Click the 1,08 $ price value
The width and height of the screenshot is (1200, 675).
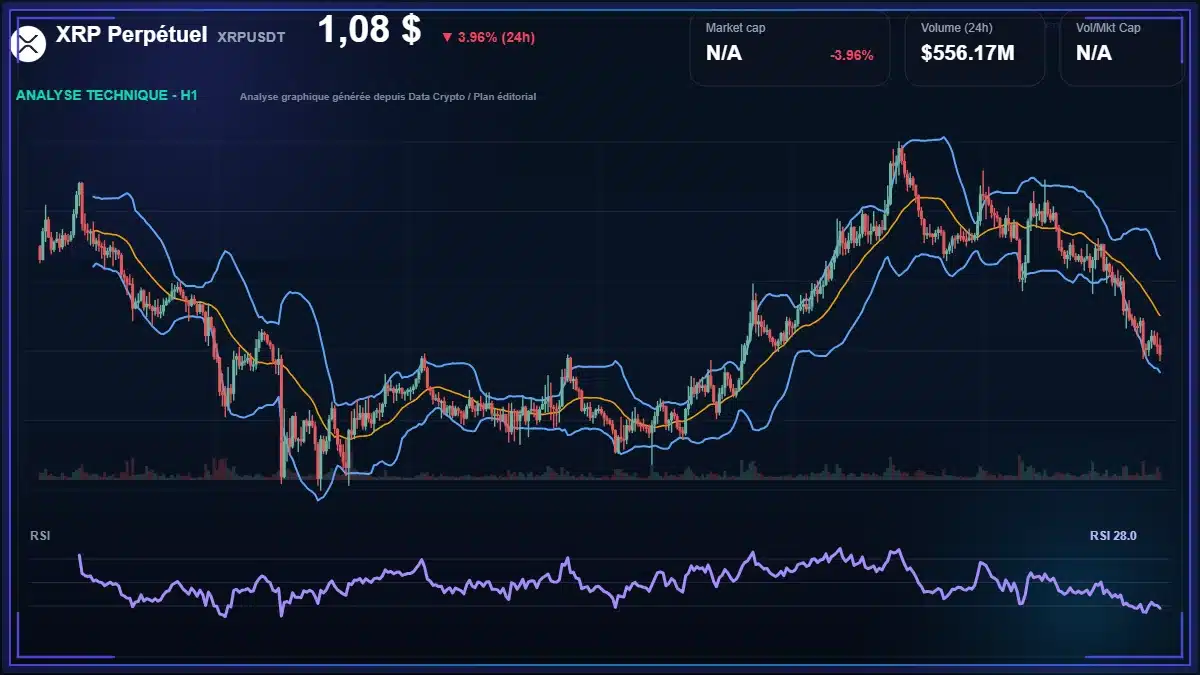[x=369, y=29]
